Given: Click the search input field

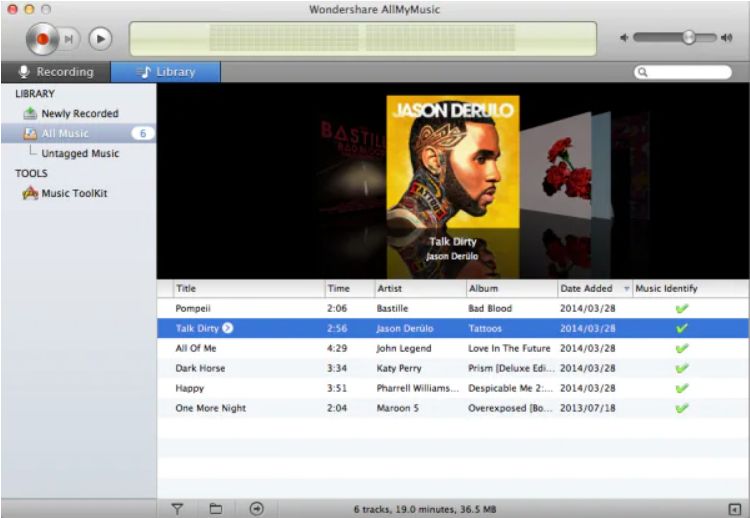Looking at the screenshot, I should [x=683, y=72].
